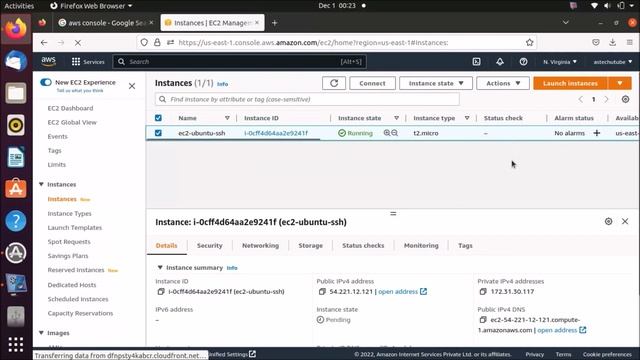
Task: Switch to Storage tab
Action: point(310,245)
